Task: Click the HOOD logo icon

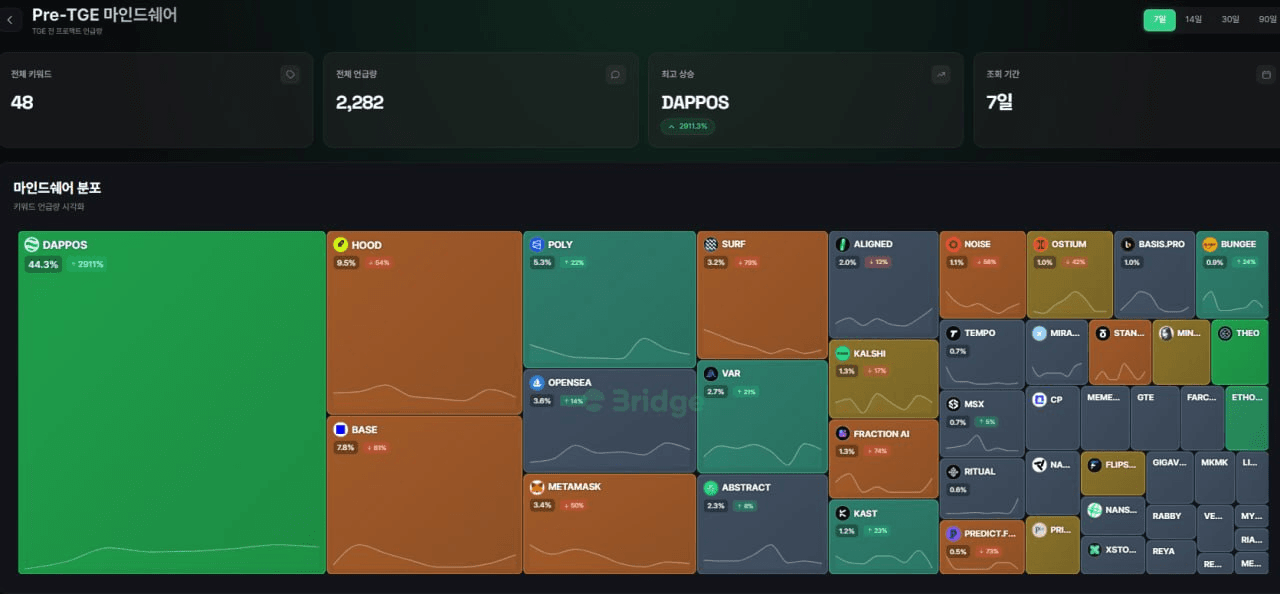Action: pos(340,245)
